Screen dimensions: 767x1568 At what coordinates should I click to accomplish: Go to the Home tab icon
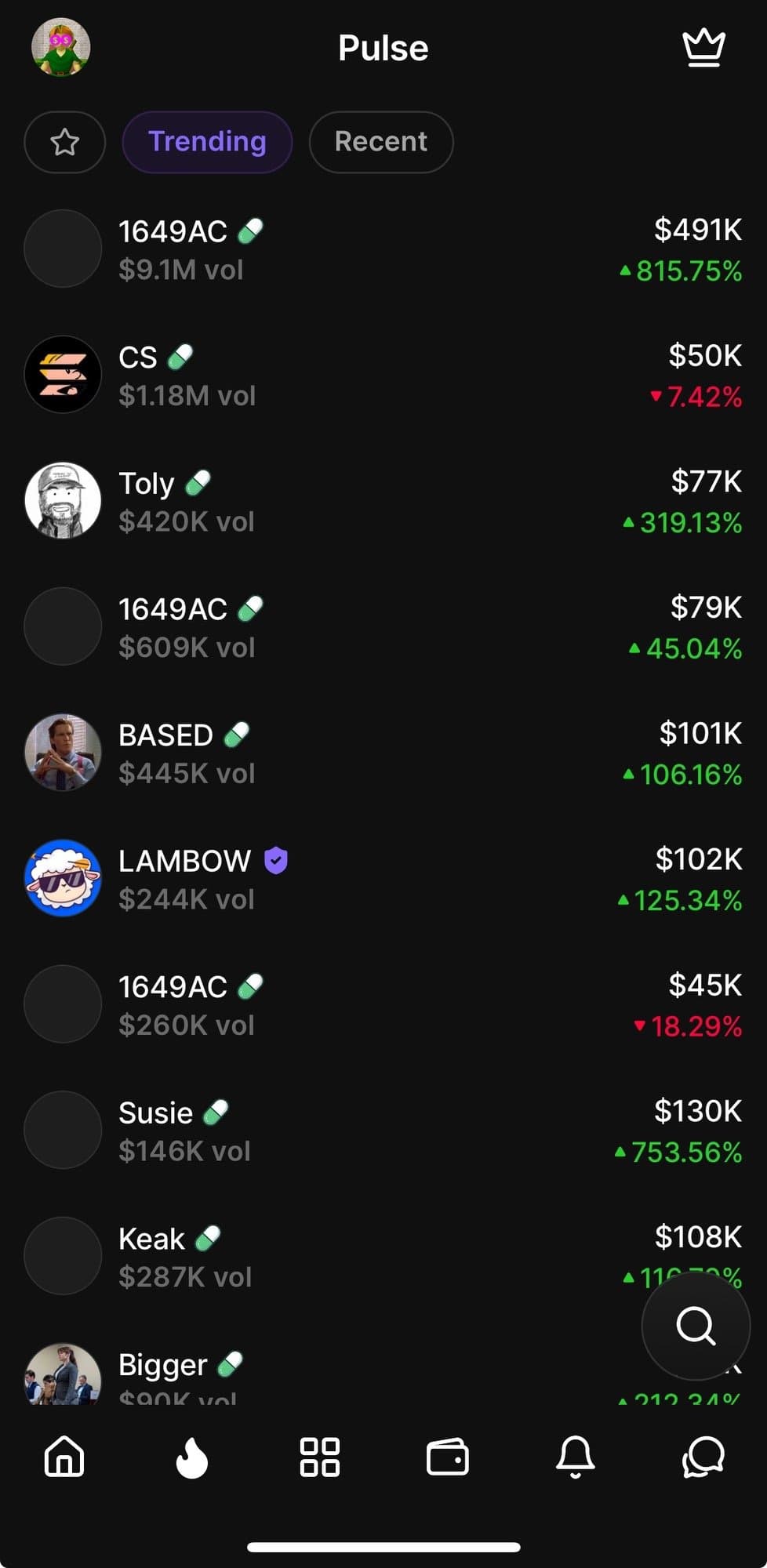pos(64,1457)
